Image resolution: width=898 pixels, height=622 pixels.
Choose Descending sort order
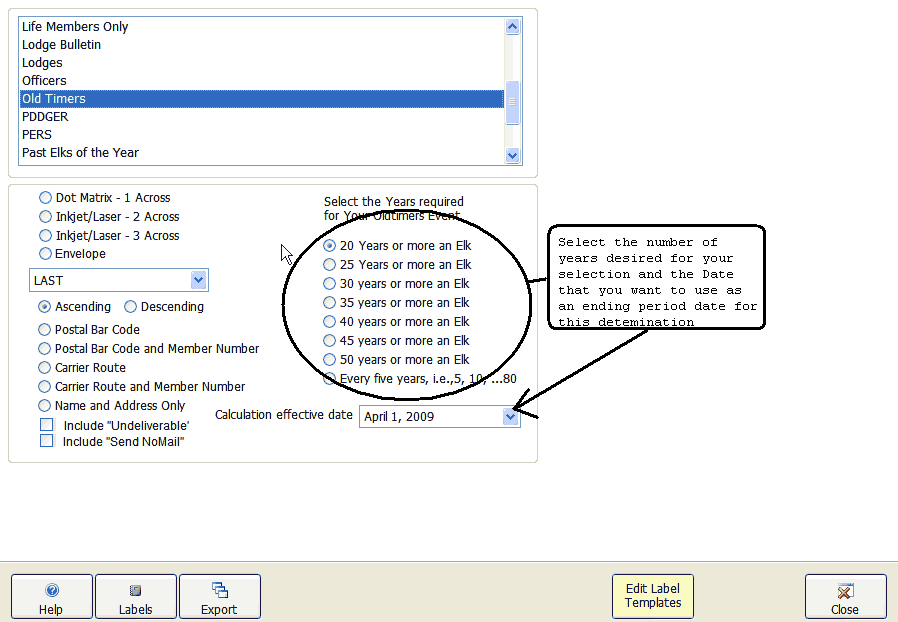[131, 307]
